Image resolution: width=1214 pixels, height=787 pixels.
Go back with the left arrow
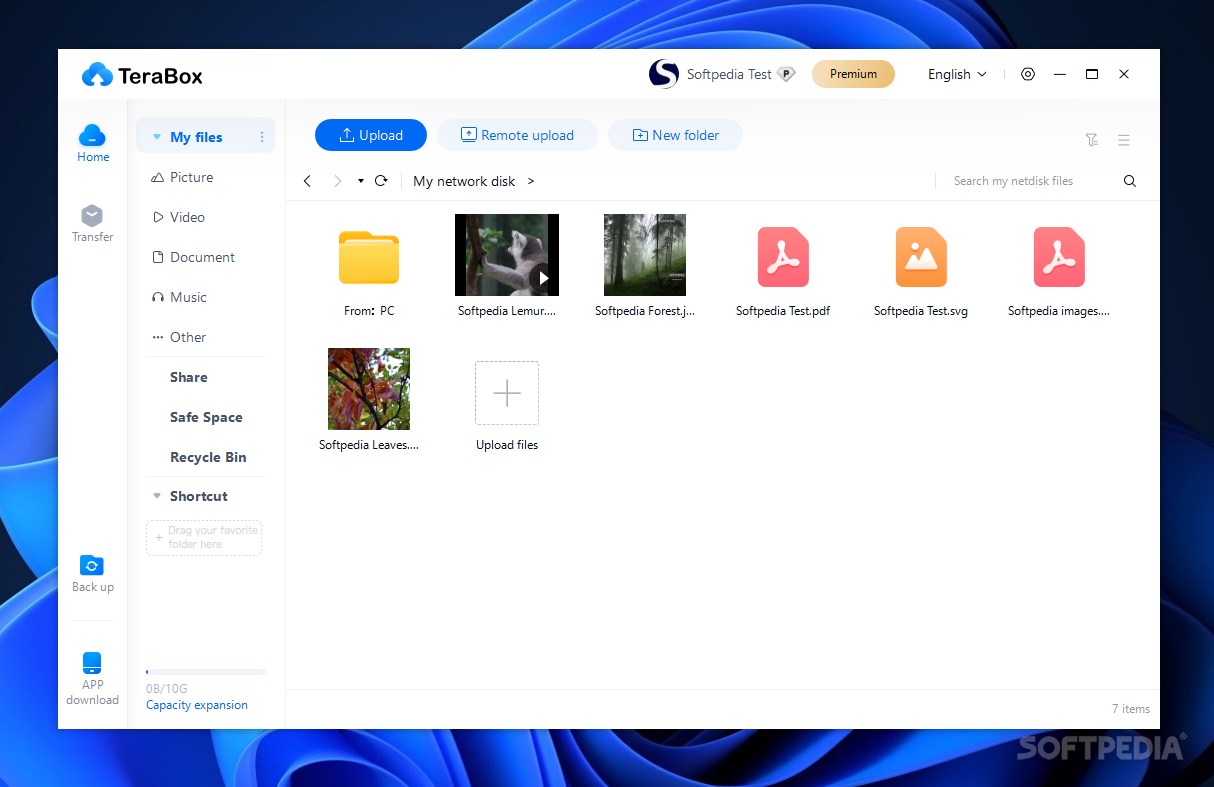click(308, 181)
